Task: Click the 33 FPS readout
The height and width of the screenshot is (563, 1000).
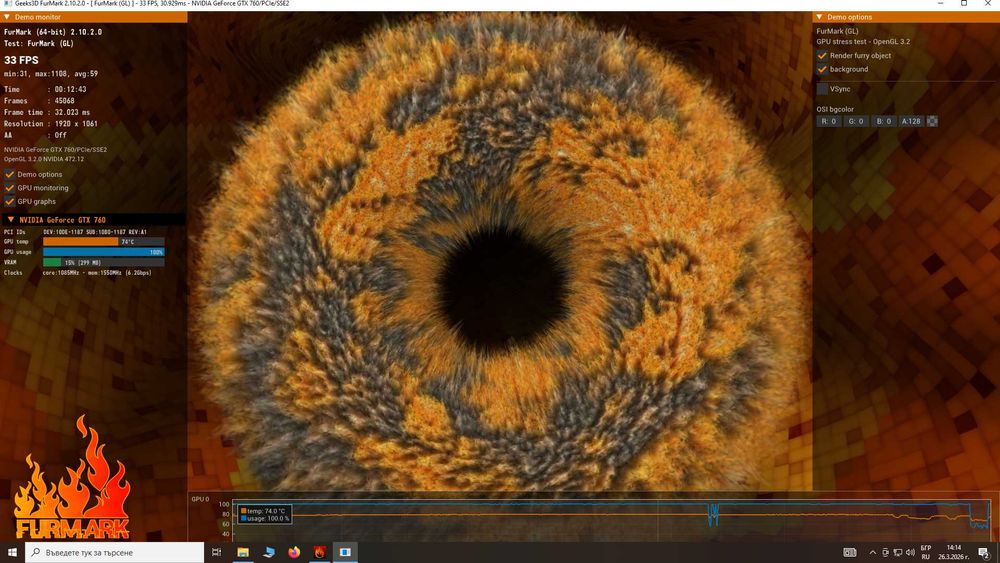Action: click(x=21, y=60)
